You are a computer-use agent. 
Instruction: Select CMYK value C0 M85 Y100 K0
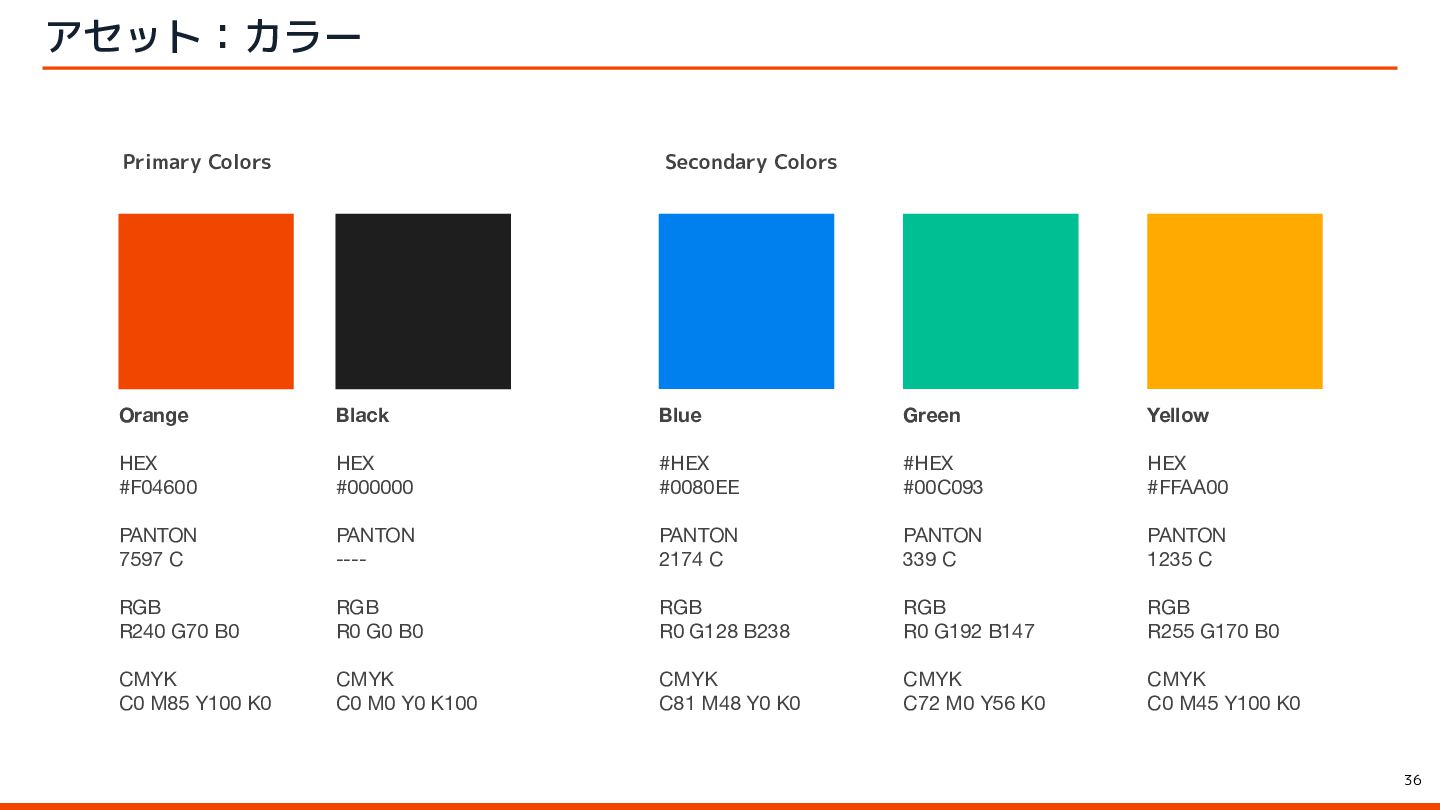point(196,703)
